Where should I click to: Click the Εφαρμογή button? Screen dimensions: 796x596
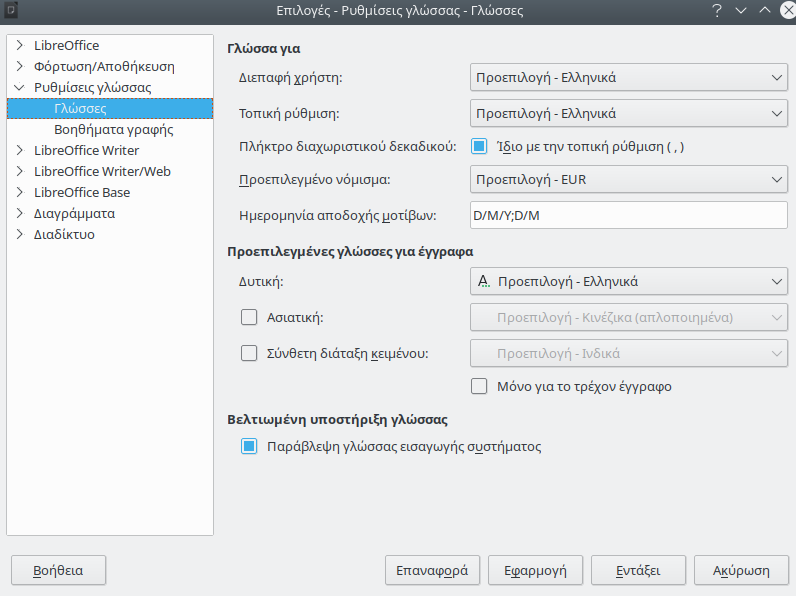pos(535,570)
